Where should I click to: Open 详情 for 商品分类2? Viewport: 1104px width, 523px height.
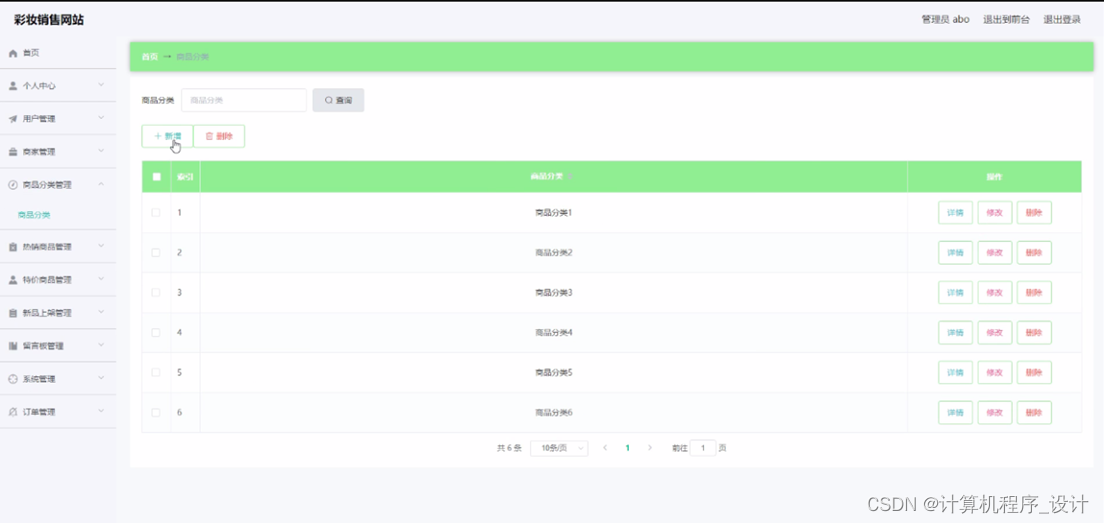(x=955, y=253)
